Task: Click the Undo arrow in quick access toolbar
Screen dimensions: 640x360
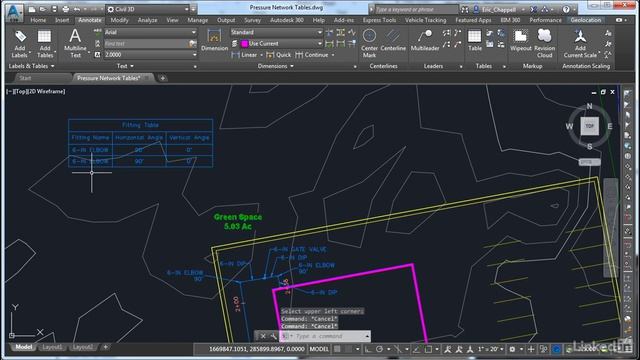Action: tap(77, 9)
